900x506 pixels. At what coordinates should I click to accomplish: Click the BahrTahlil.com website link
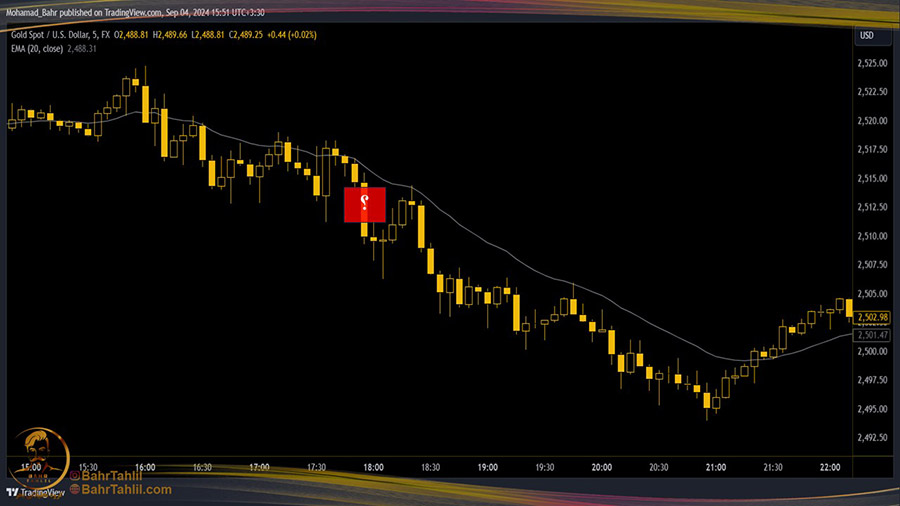click(126, 490)
